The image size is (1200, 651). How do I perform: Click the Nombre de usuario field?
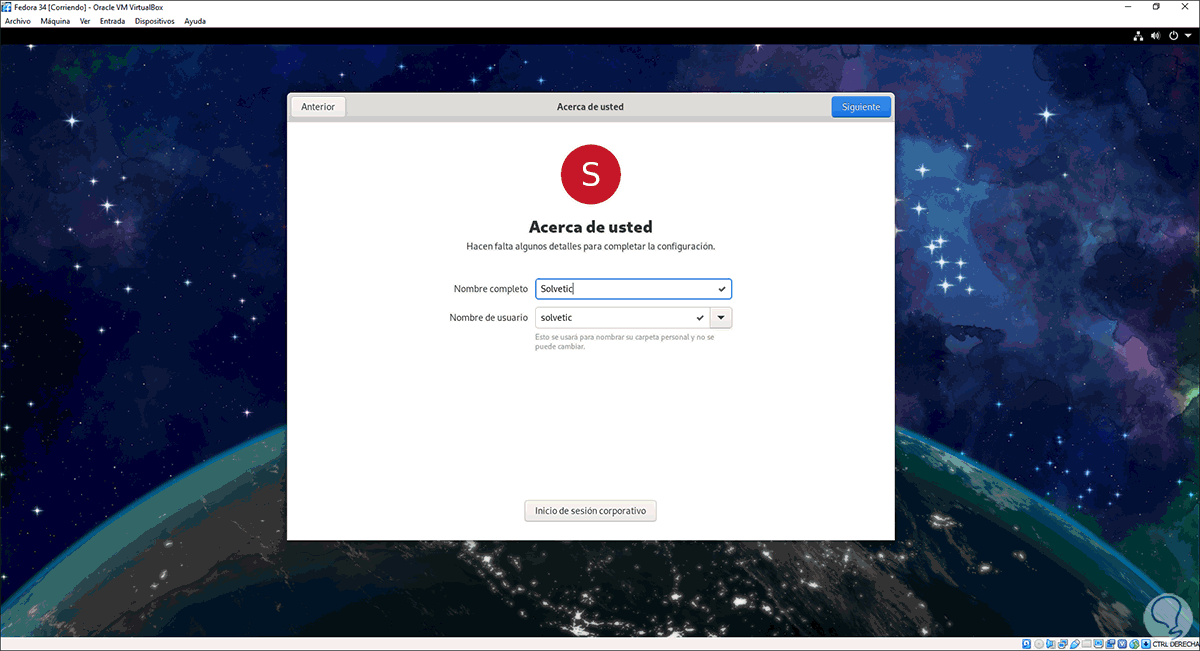pos(622,318)
